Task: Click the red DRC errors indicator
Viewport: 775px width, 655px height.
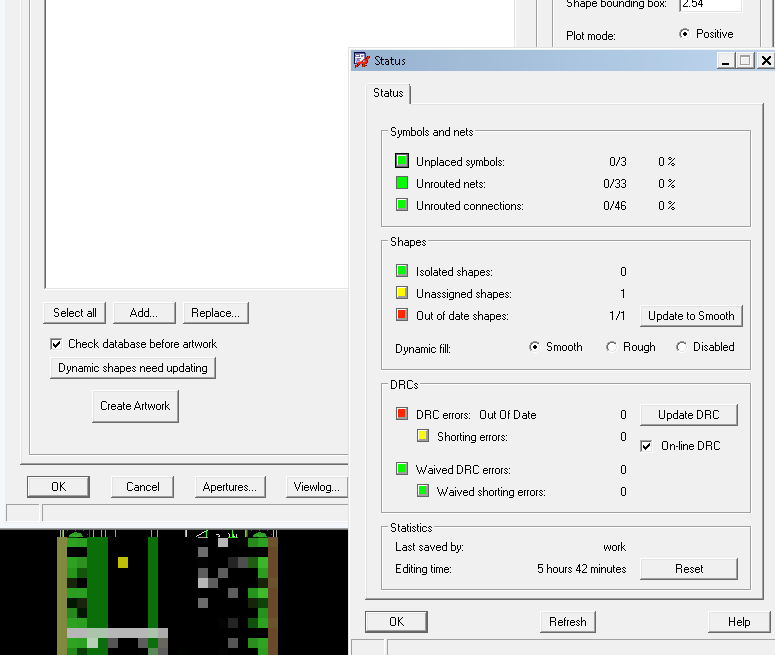Action: point(402,414)
